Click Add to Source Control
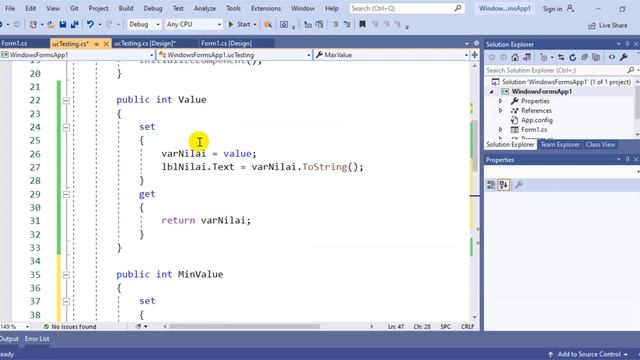 589,354
